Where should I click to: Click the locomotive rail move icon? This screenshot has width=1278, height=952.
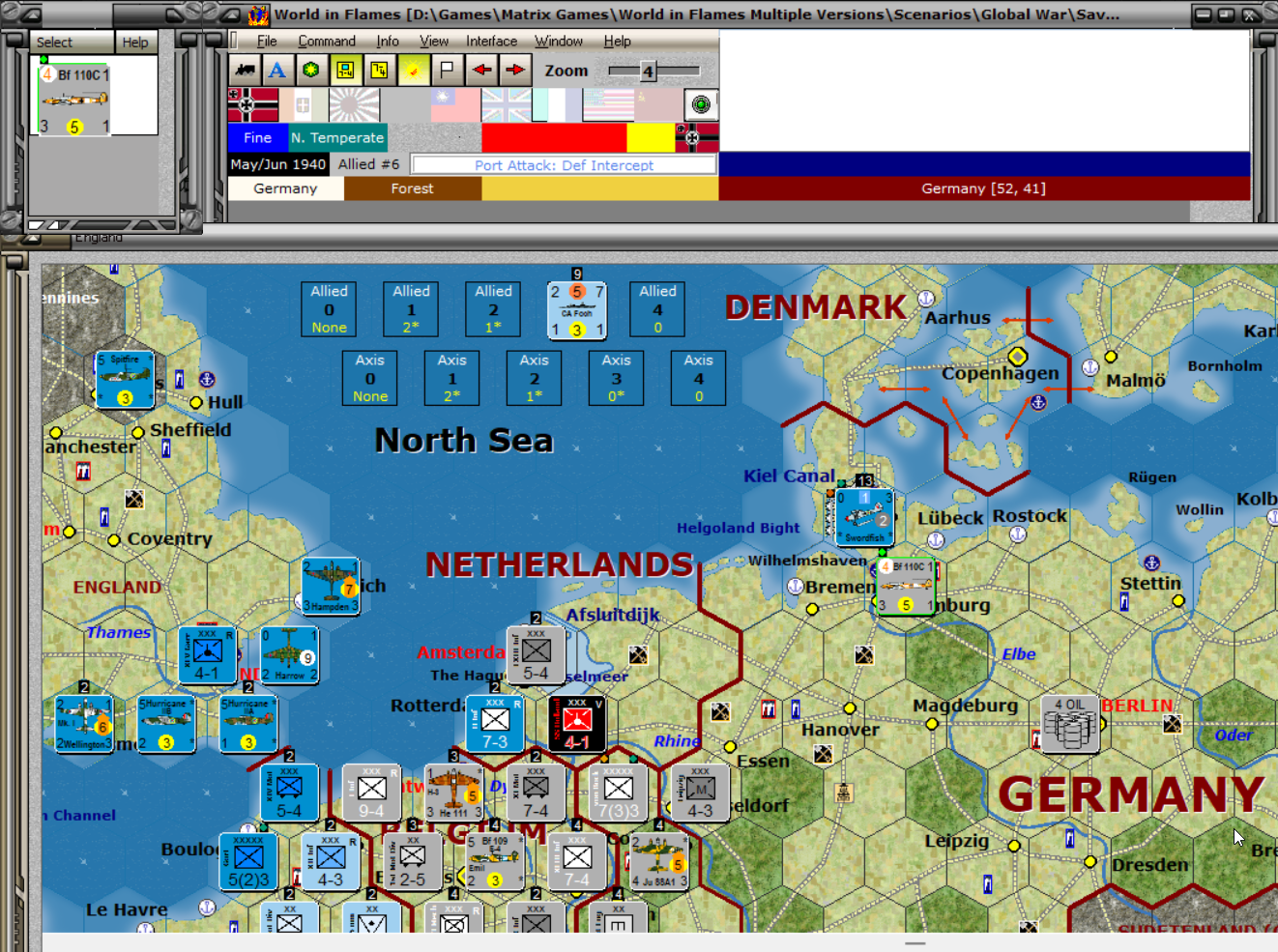point(245,70)
